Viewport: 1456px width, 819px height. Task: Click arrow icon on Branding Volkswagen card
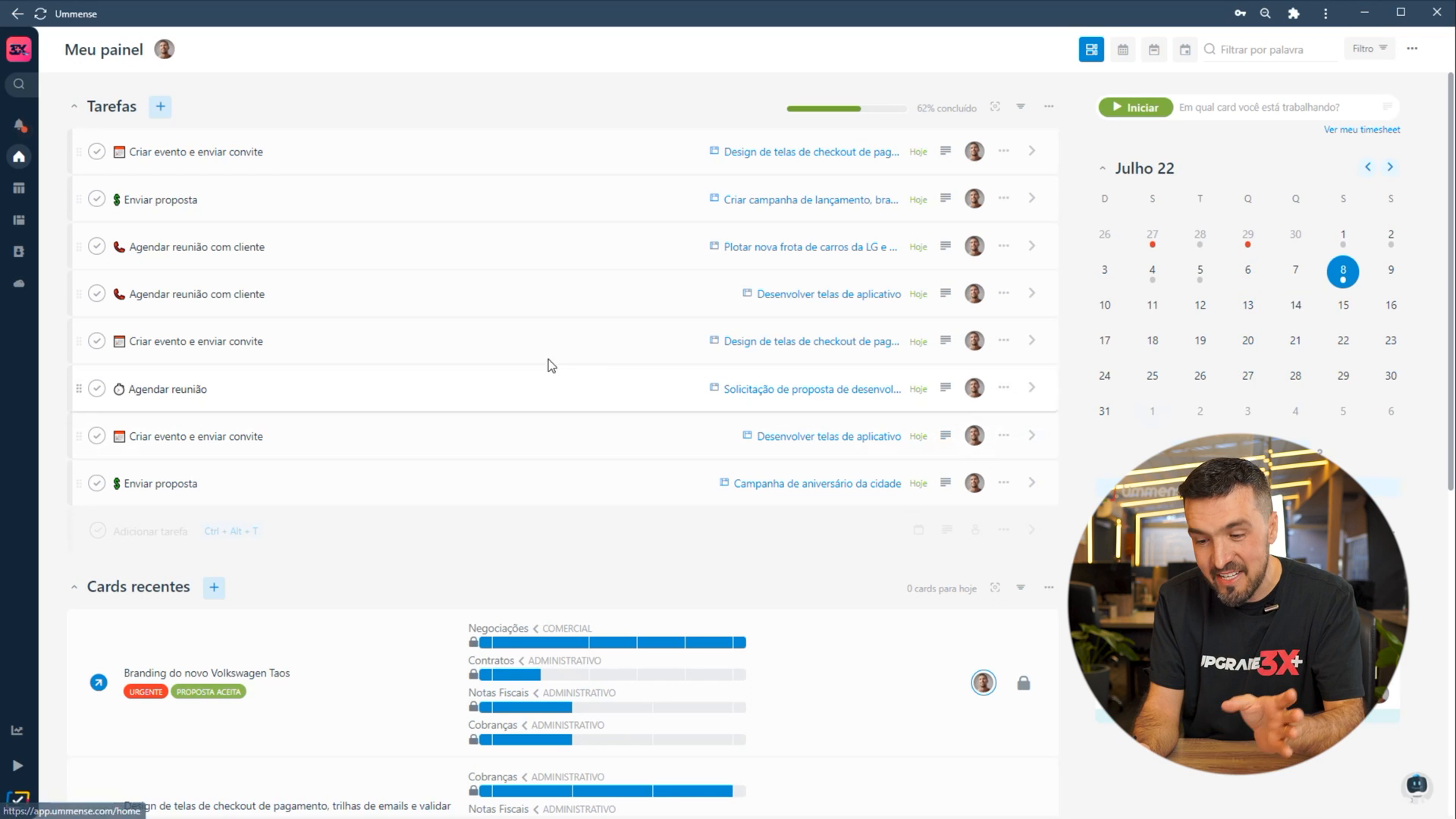[99, 682]
